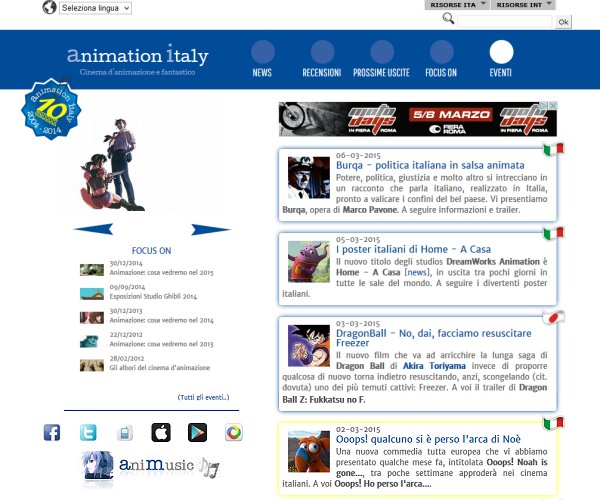Click the Burqa article thumbnail
Viewport: 600px width, 500px height.
pyautogui.click(x=309, y=178)
